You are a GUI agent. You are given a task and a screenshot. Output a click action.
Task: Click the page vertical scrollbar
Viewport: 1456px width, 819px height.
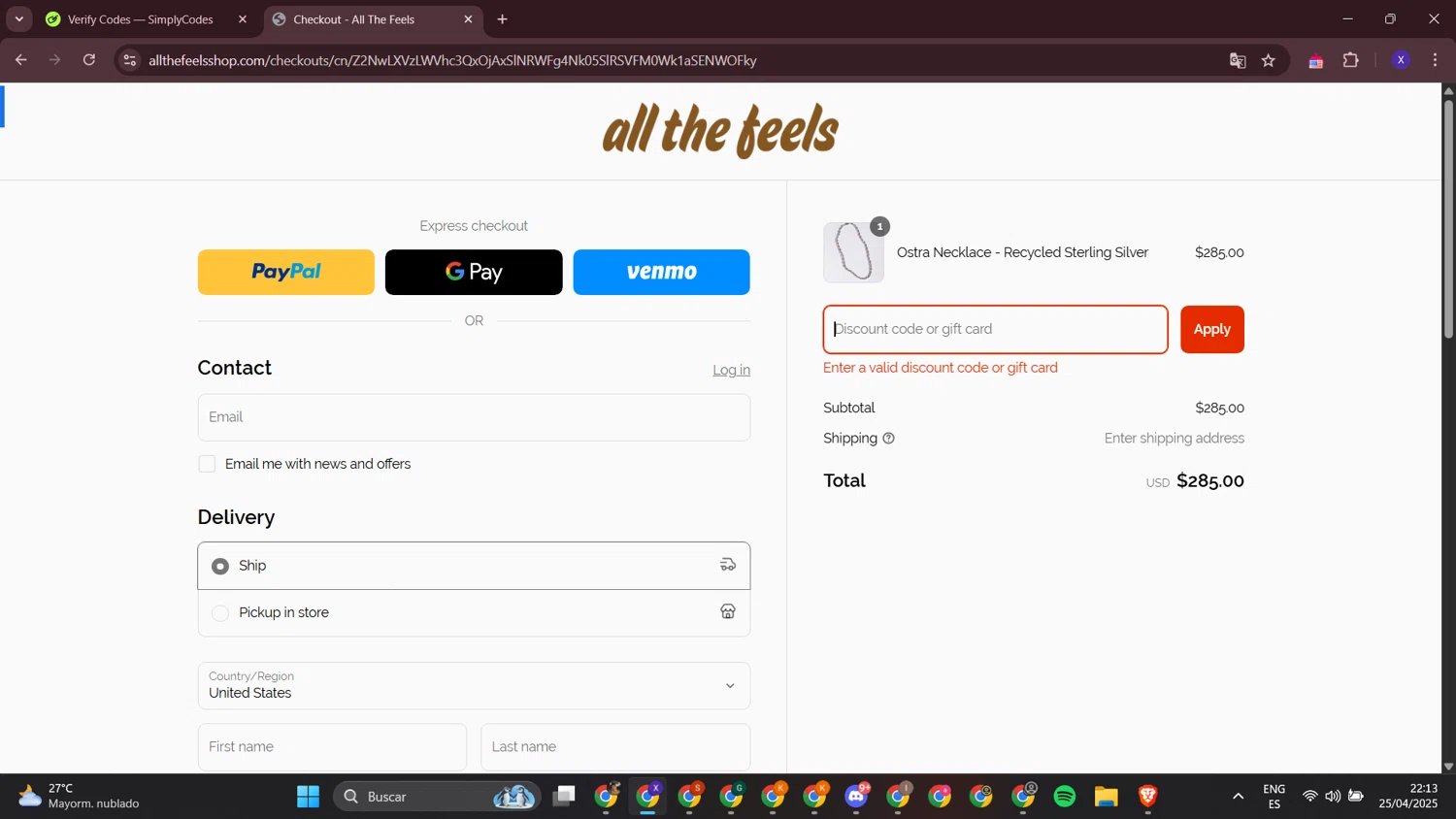[1448, 218]
